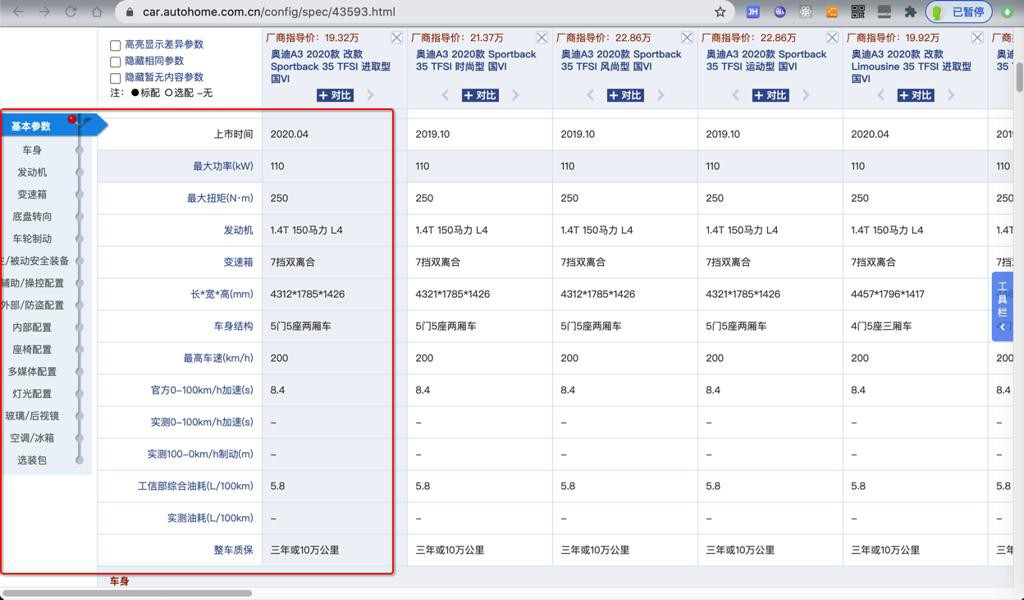The image size is (1024, 600).
Task: Open 空调/冰箱 in sidebar navigation
Action: [x=32, y=438]
